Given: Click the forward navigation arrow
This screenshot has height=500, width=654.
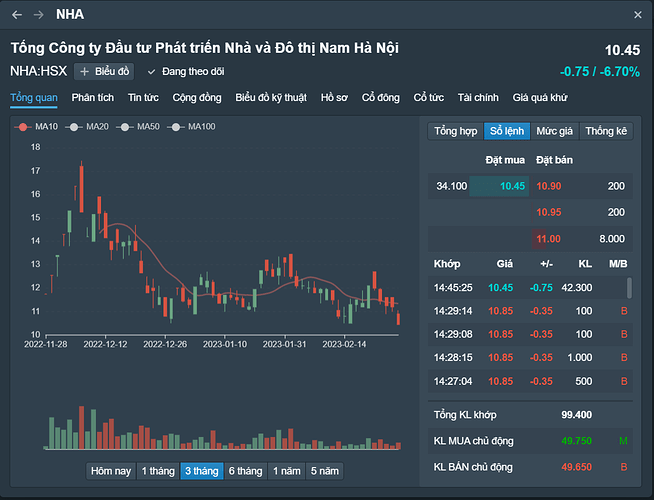Looking at the screenshot, I should 38,15.
